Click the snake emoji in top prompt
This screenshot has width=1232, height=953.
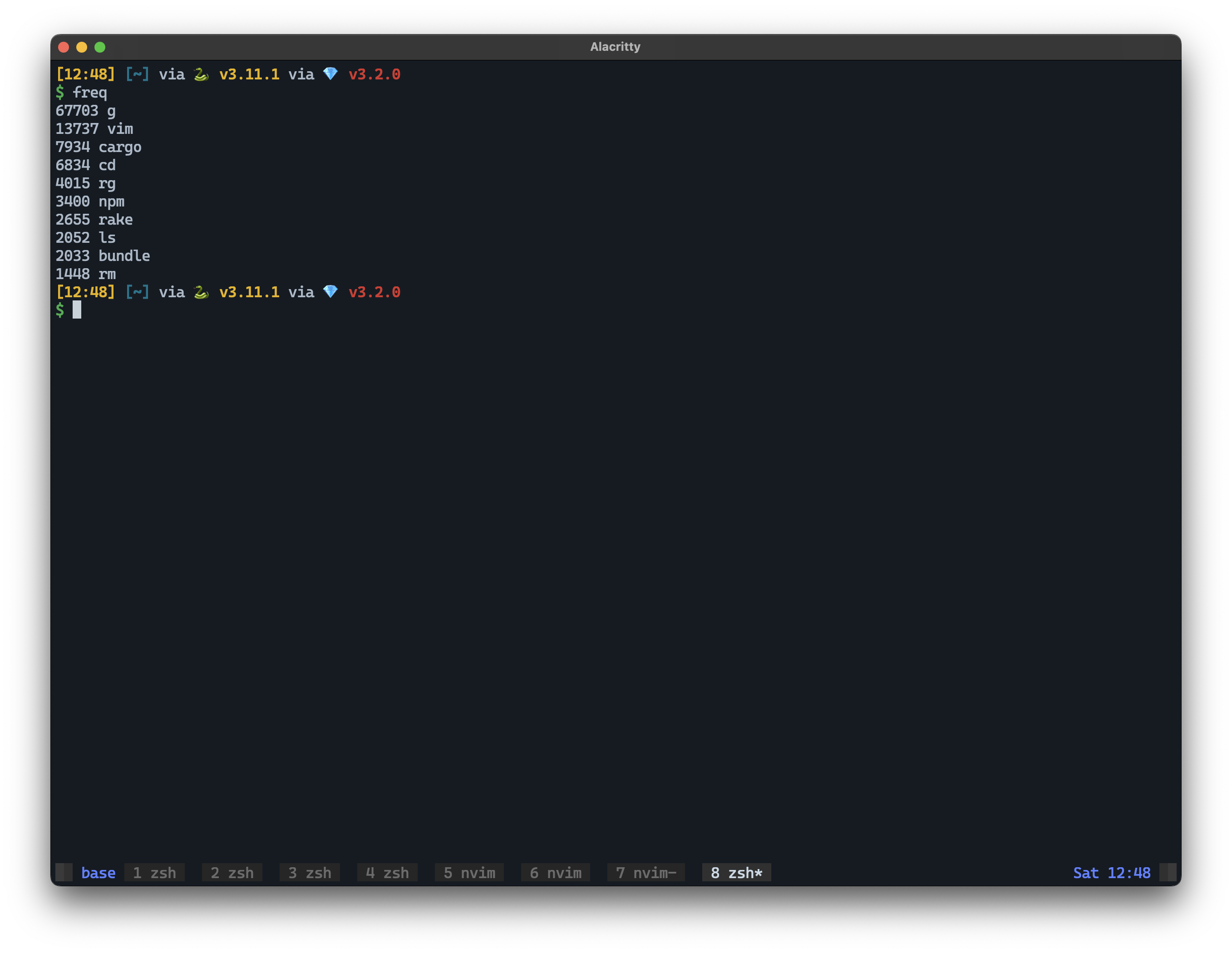click(x=202, y=74)
